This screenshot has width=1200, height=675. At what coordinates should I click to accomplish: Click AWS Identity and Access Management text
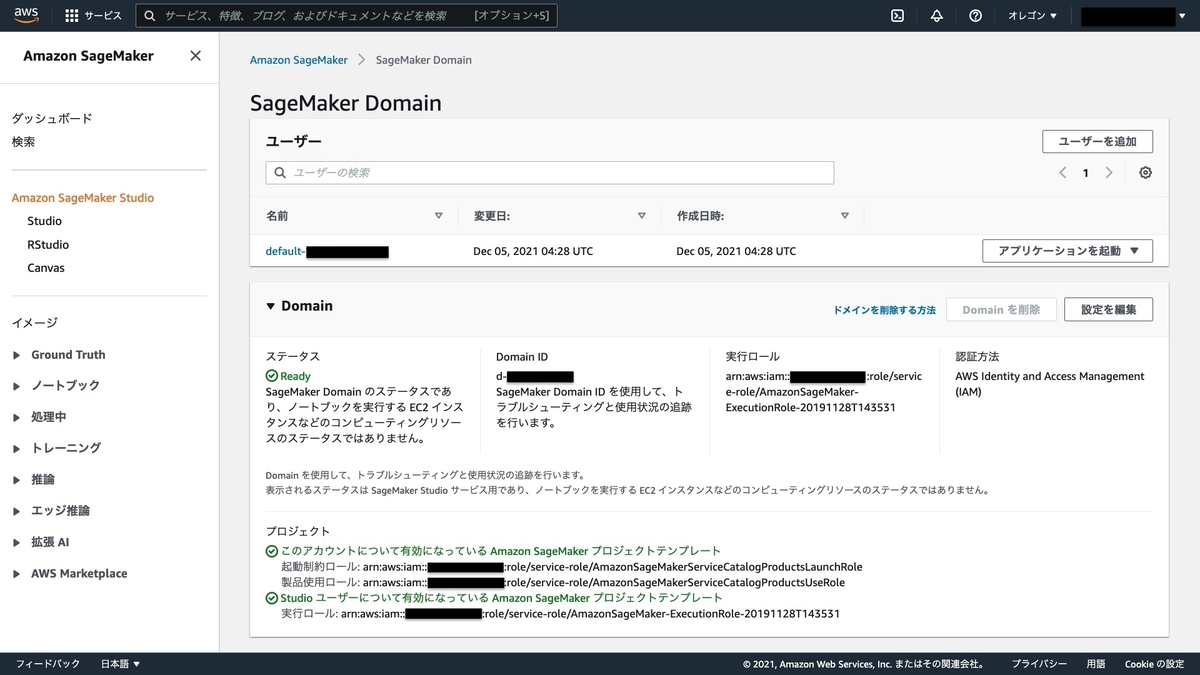tap(1050, 384)
